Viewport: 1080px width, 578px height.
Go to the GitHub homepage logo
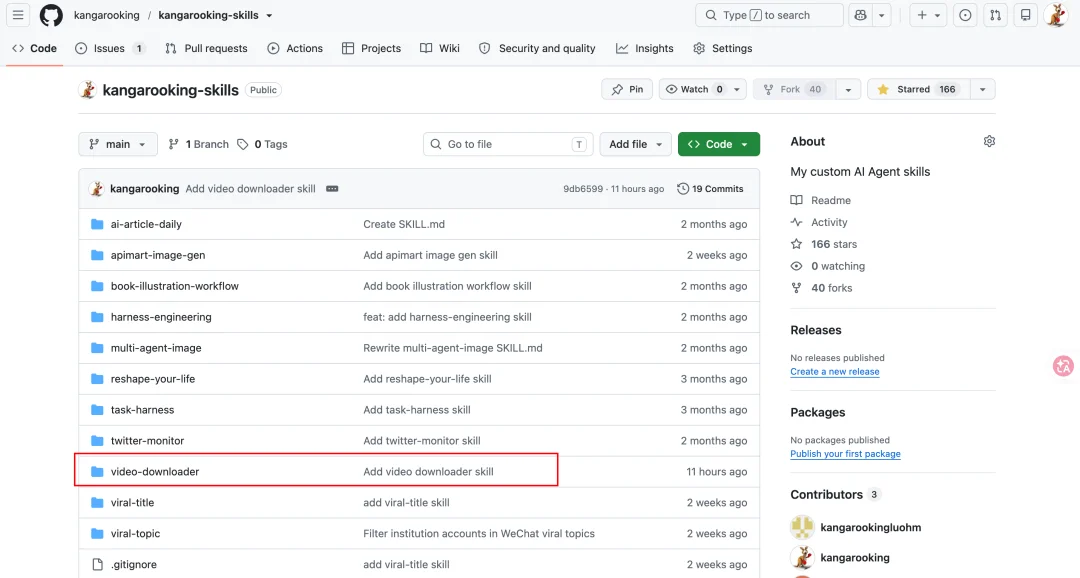(51, 15)
